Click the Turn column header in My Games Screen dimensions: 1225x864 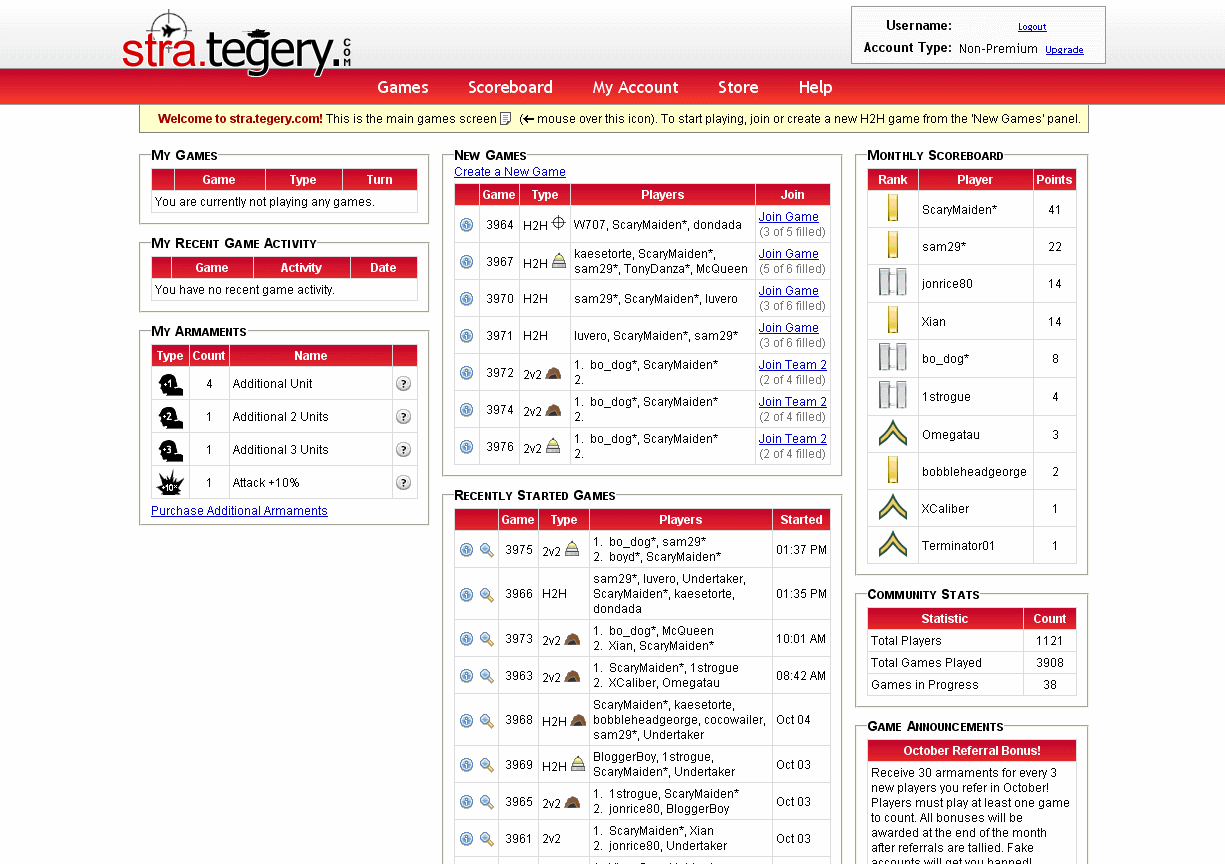click(379, 180)
